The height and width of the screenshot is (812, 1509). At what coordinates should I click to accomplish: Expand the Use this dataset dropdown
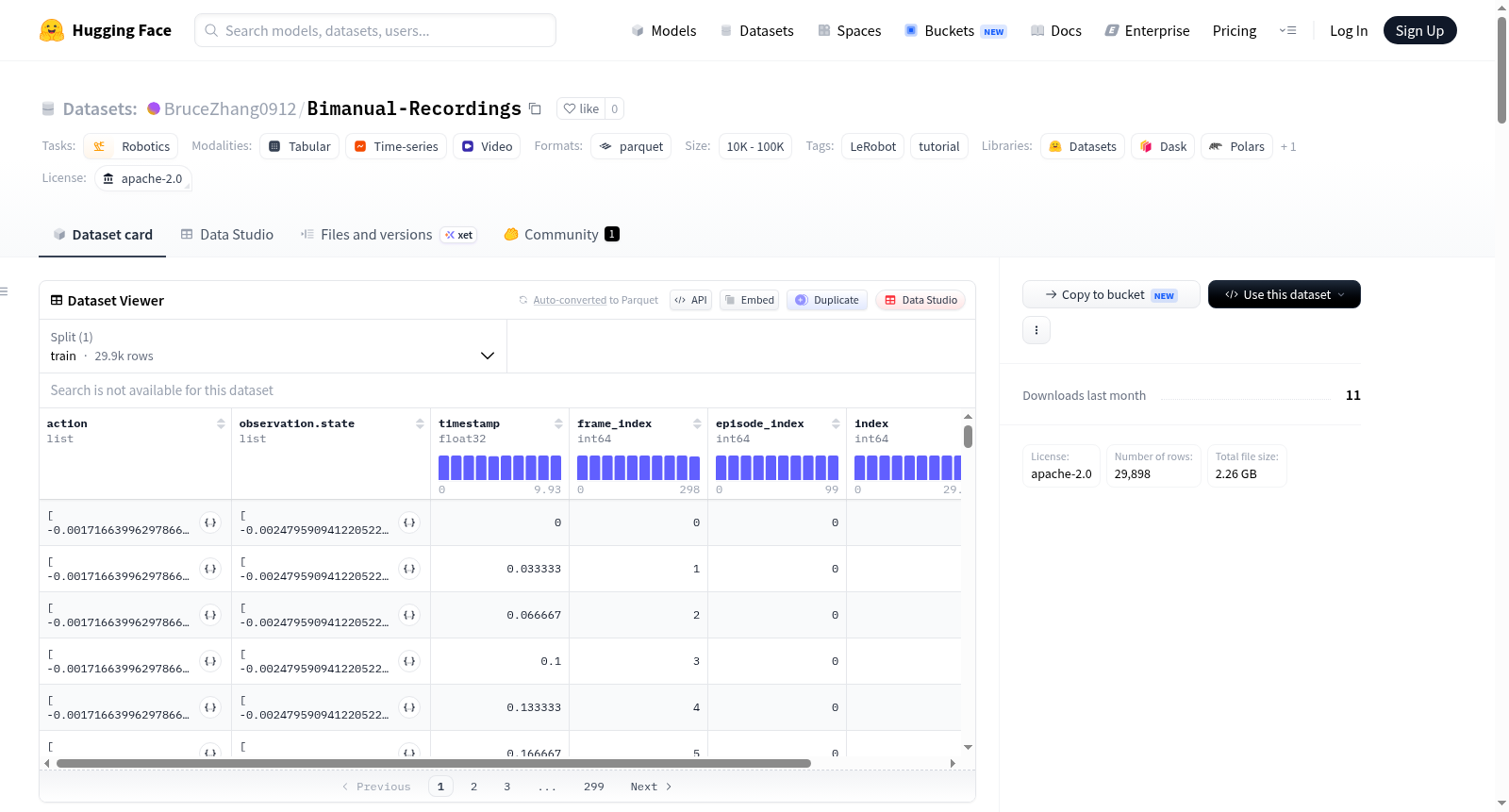tap(1285, 294)
